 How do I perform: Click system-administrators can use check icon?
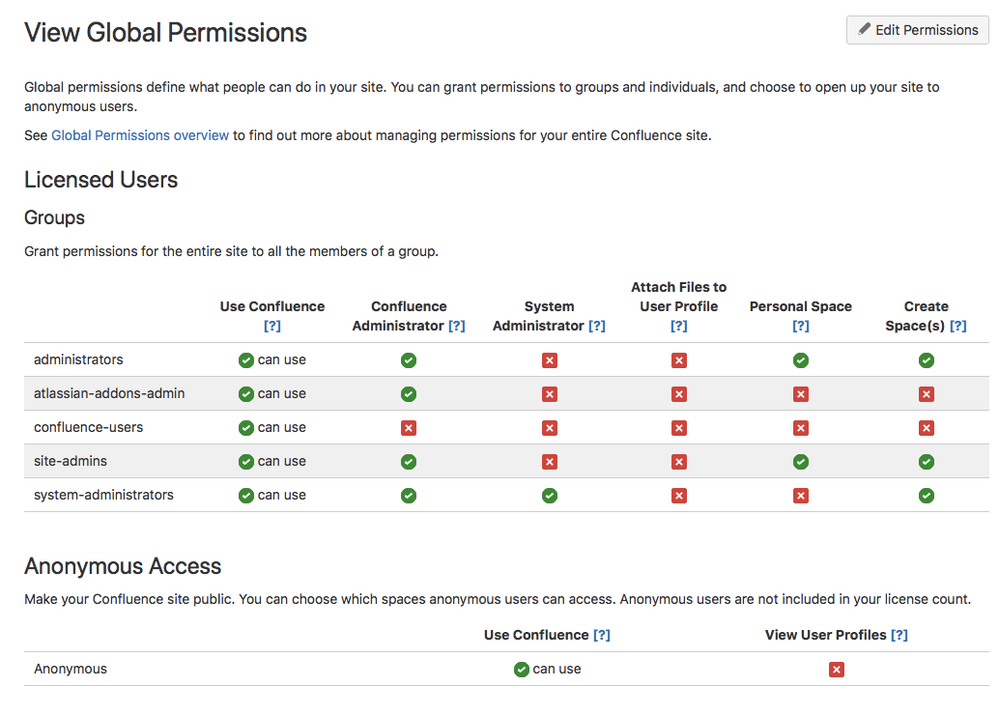pos(246,495)
